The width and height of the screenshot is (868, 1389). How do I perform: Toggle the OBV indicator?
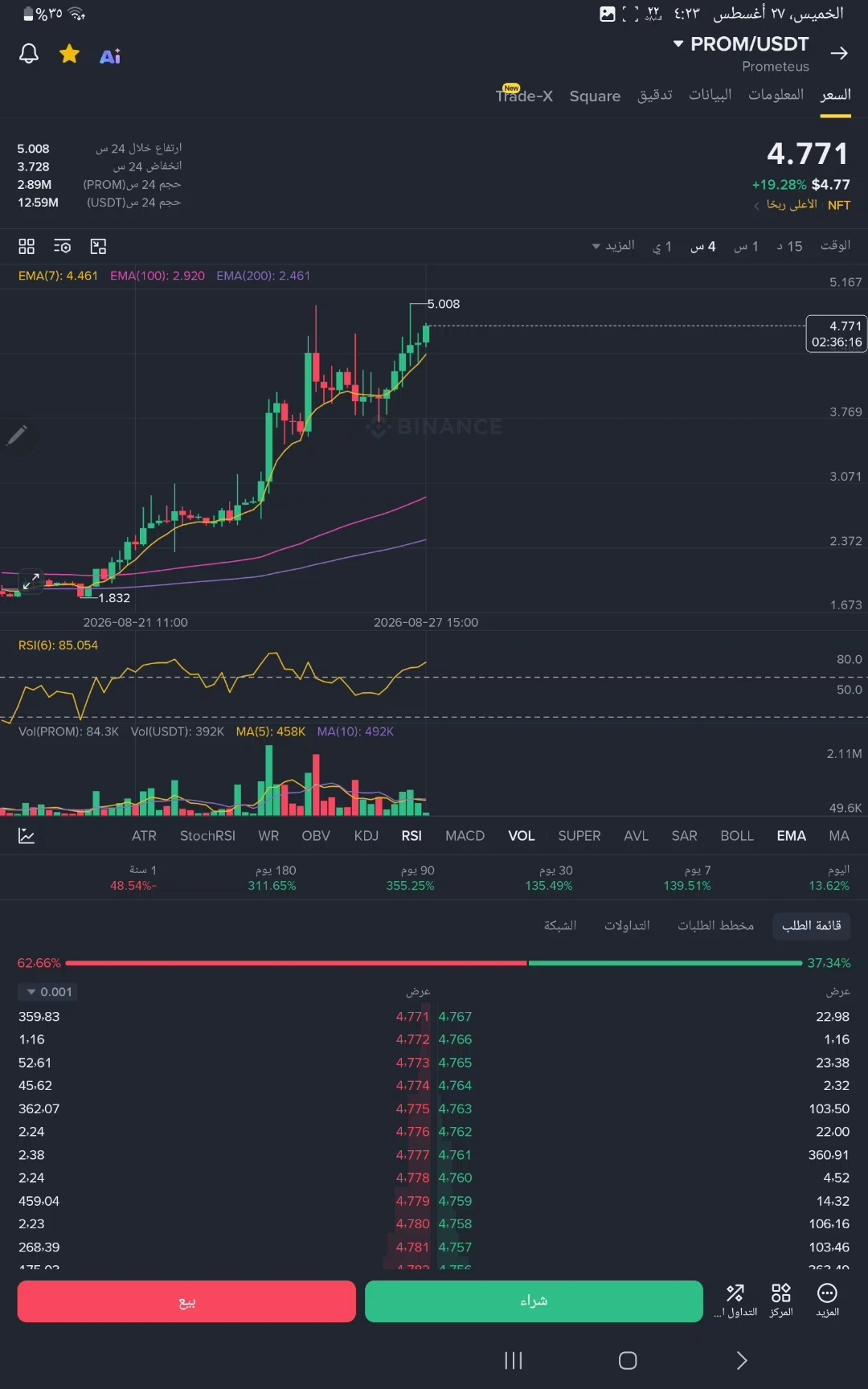pos(316,836)
